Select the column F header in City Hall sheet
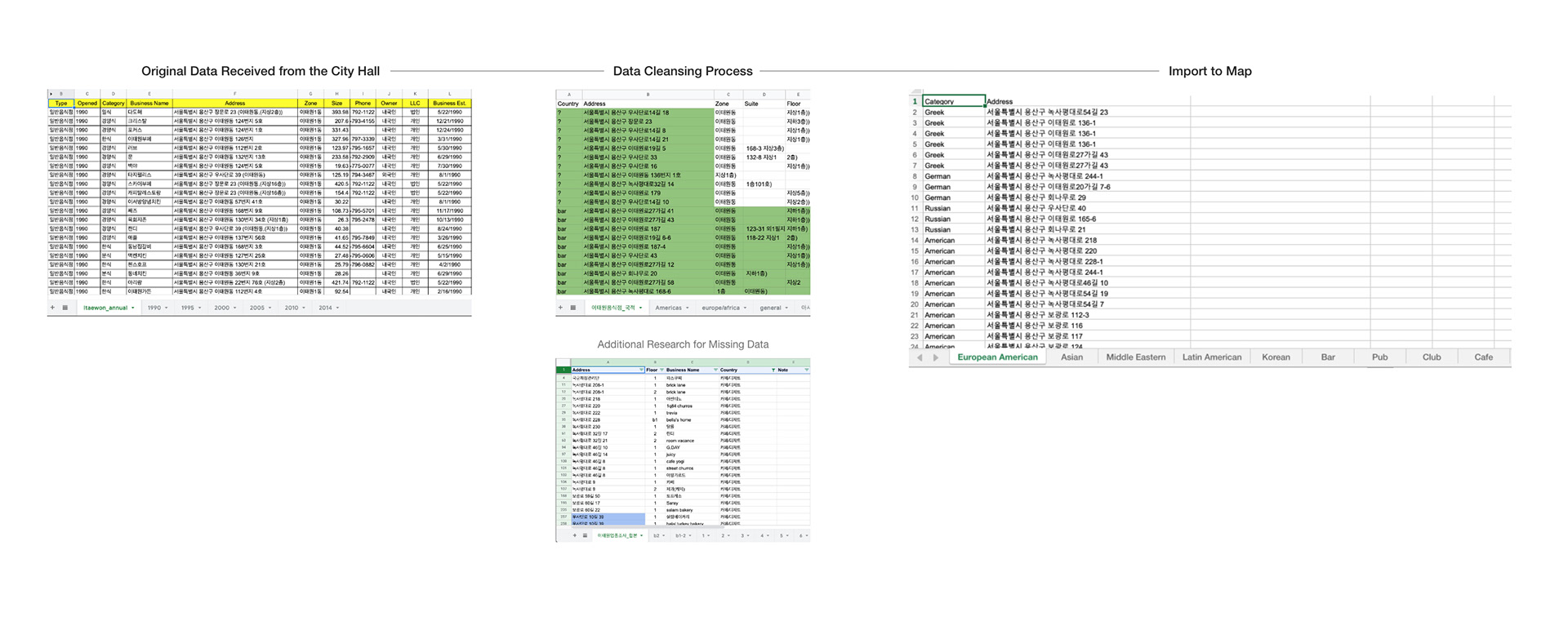This screenshot has width=1568, height=621. coord(235,94)
